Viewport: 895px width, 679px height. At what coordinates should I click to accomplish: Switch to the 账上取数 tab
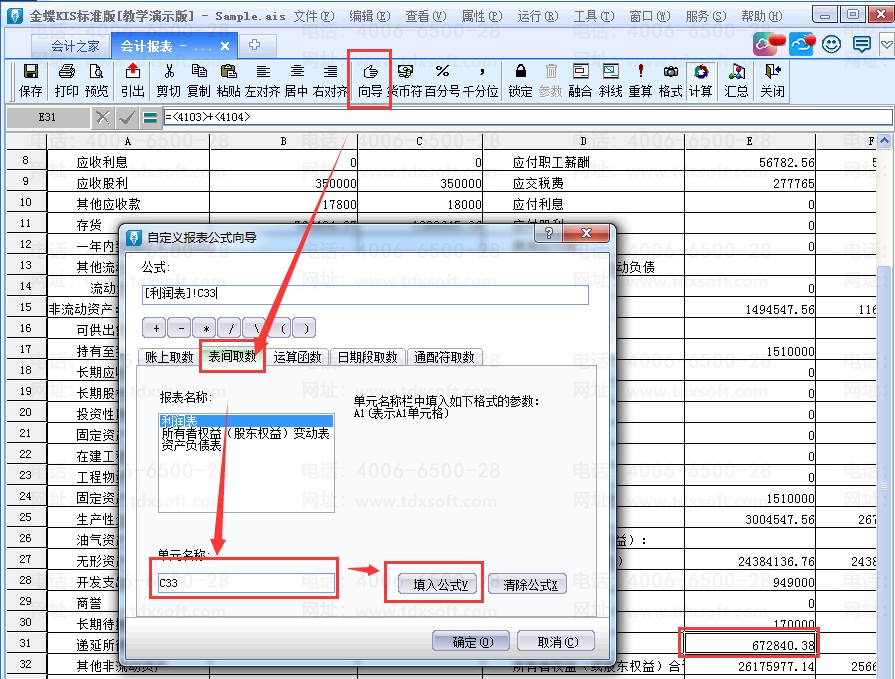tap(168, 357)
